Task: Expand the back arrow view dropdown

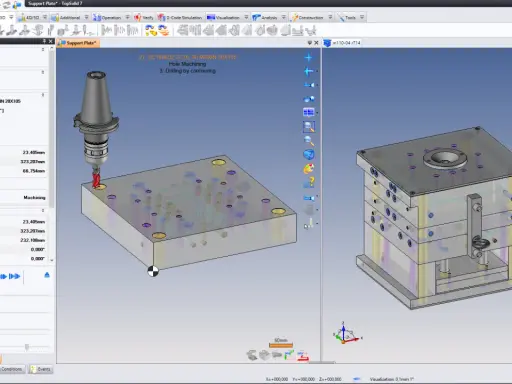Action: coord(317,71)
